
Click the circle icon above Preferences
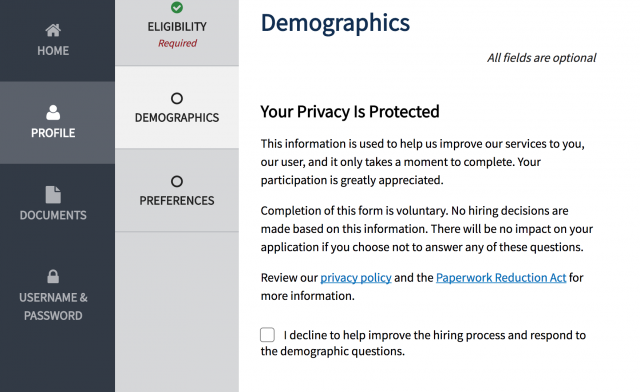177,181
